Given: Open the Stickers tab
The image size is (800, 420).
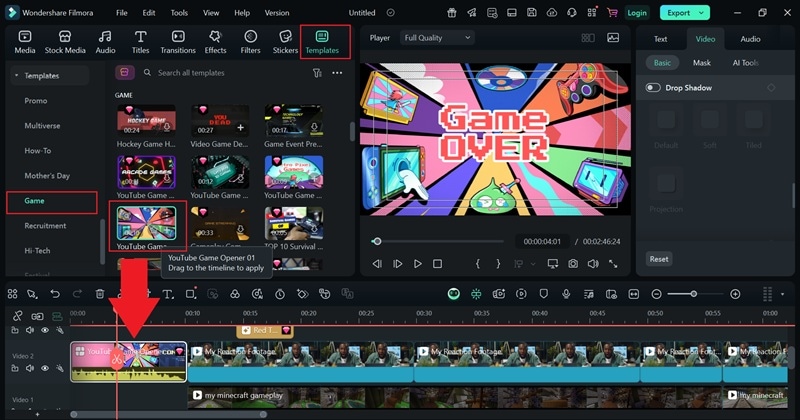Looking at the screenshot, I should tap(285, 42).
